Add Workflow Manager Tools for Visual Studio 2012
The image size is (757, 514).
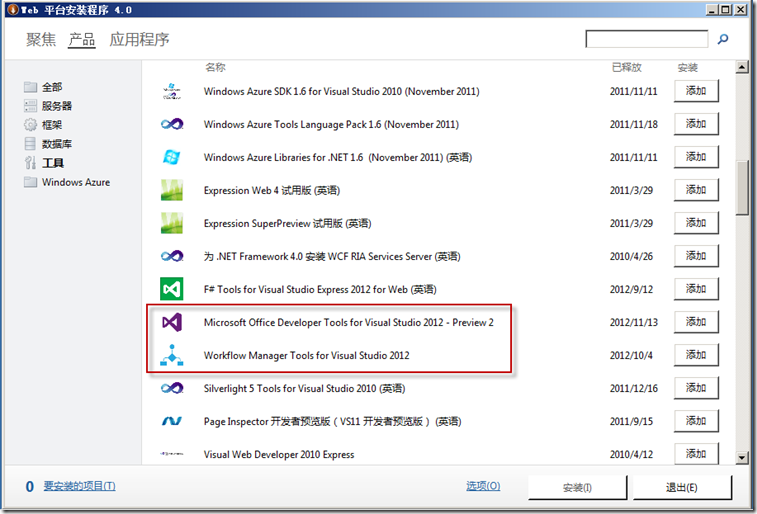click(696, 355)
